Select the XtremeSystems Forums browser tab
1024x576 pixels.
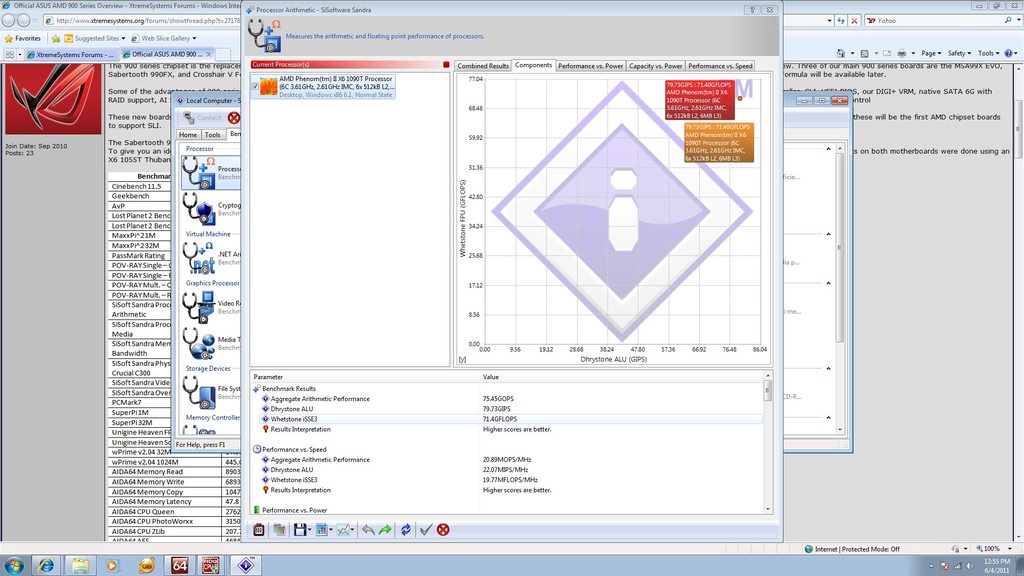[69, 54]
